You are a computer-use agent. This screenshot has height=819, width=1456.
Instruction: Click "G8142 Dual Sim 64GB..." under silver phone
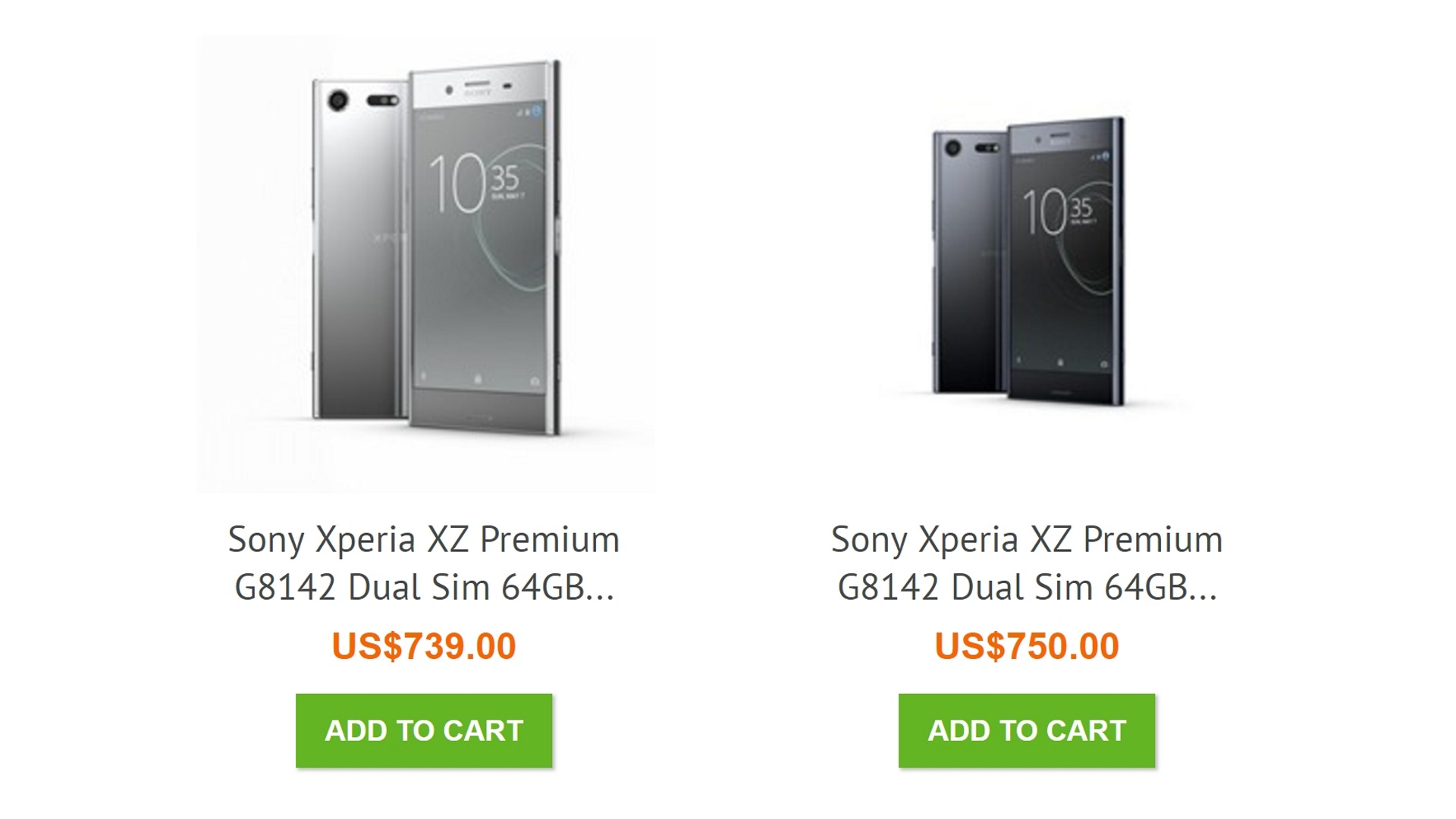click(x=424, y=587)
